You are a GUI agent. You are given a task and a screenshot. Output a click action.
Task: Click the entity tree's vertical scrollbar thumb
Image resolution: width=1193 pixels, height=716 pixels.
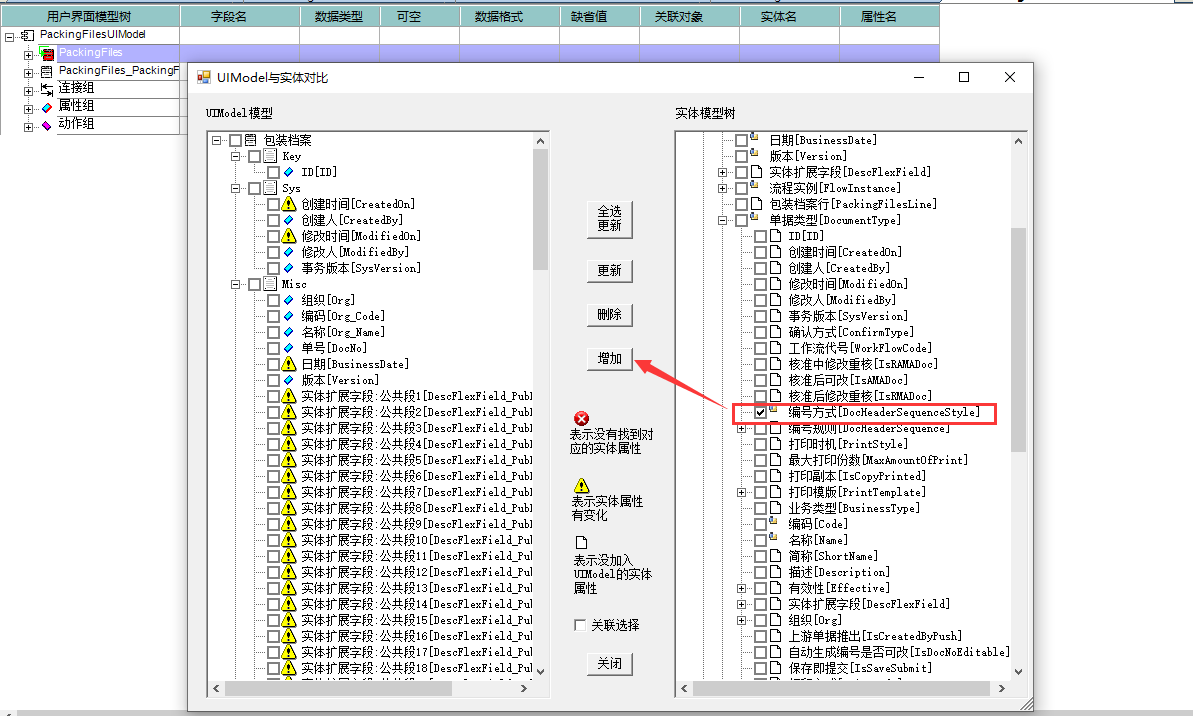click(x=1018, y=338)
